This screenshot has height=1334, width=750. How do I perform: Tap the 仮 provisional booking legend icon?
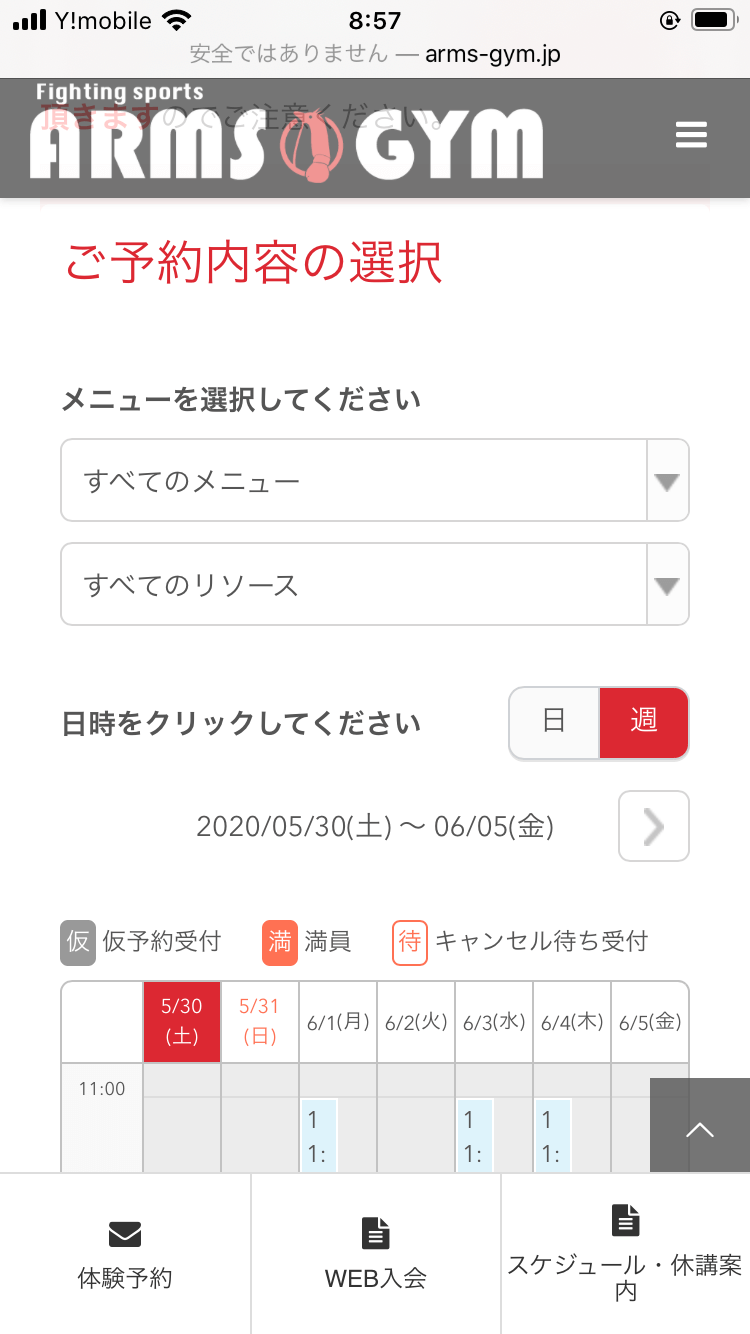pos(78,942)
